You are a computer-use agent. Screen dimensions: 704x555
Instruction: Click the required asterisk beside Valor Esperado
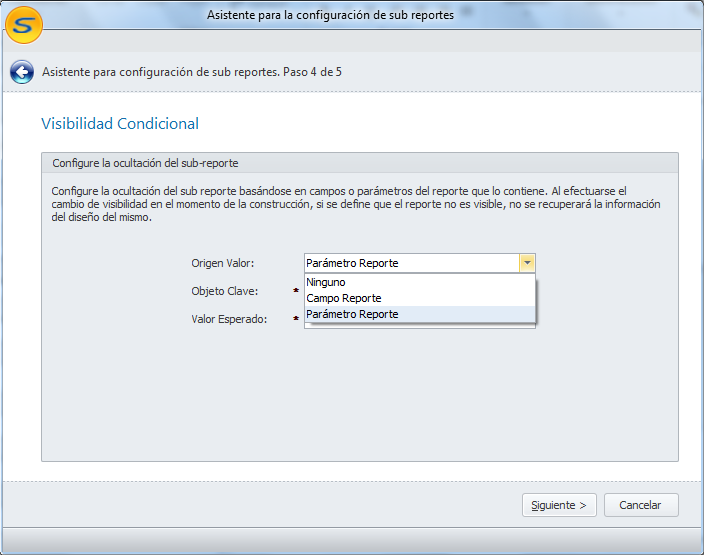(296, 320)
